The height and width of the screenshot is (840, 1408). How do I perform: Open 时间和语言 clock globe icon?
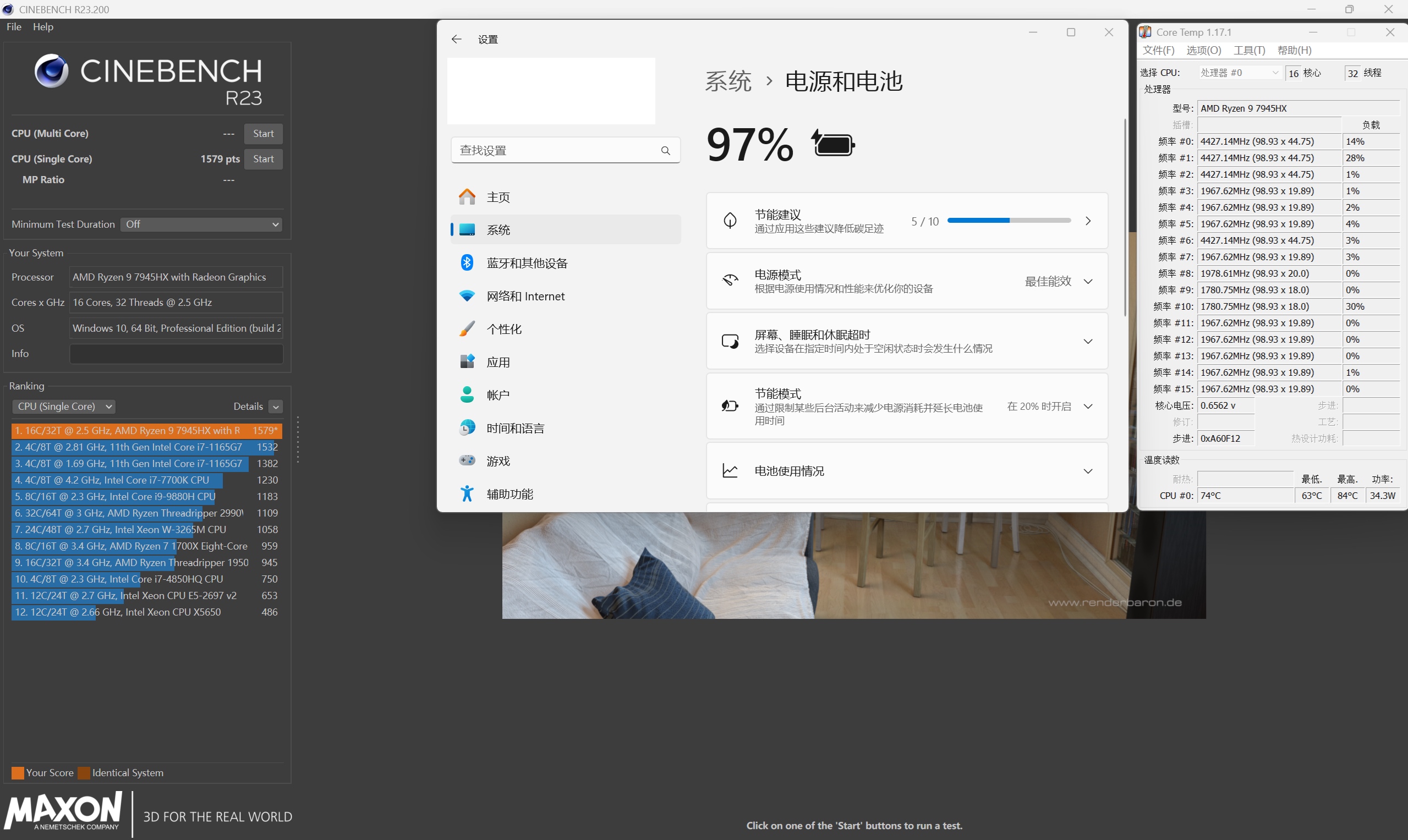467,428
